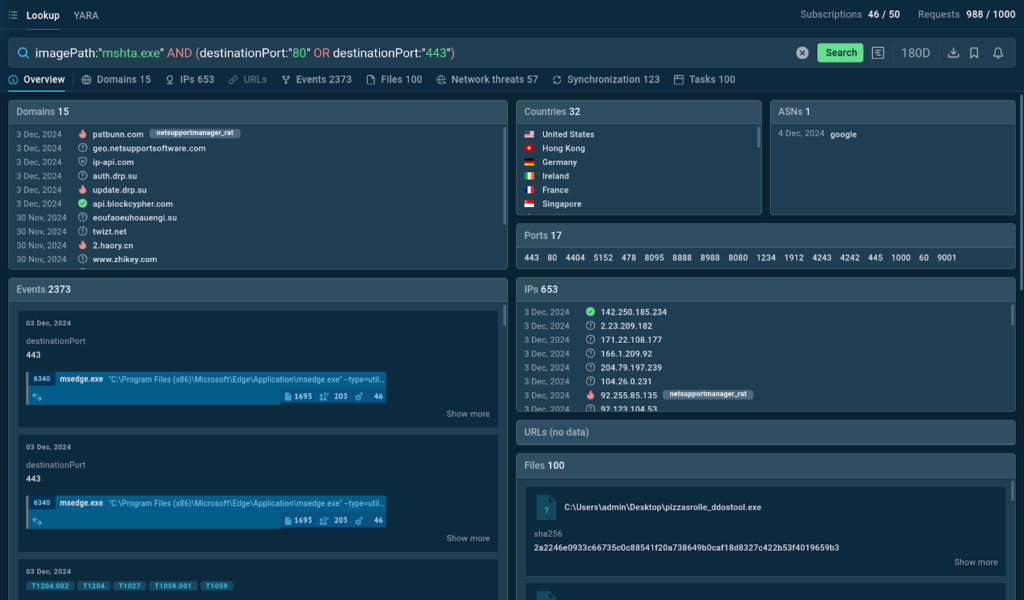This screenshot has width=1024, height=600.
Task: Click the green check beside 142.250.185.234
Action: [590, 312]
